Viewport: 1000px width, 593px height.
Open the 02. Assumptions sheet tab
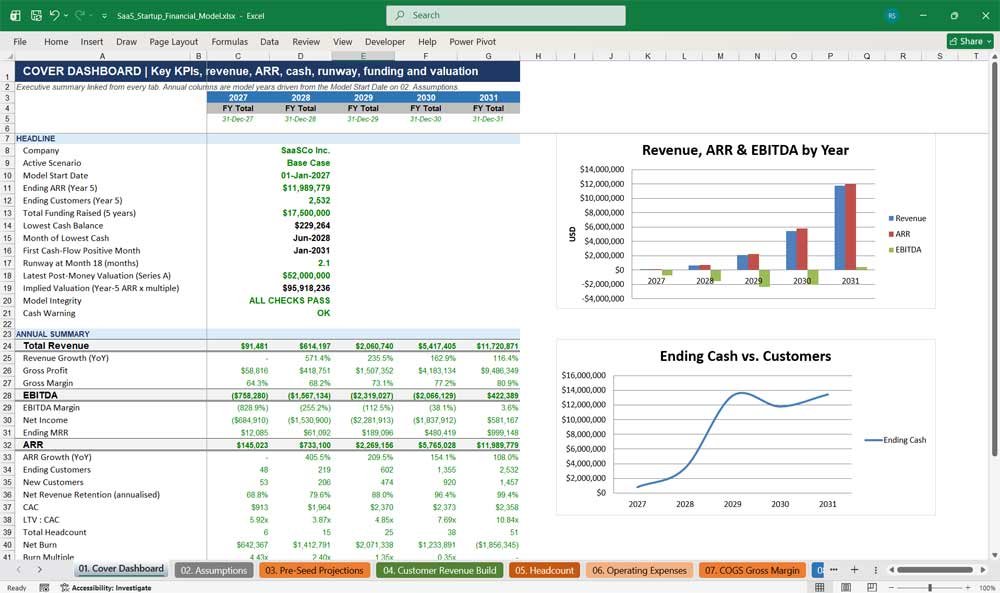click(214, 570)
